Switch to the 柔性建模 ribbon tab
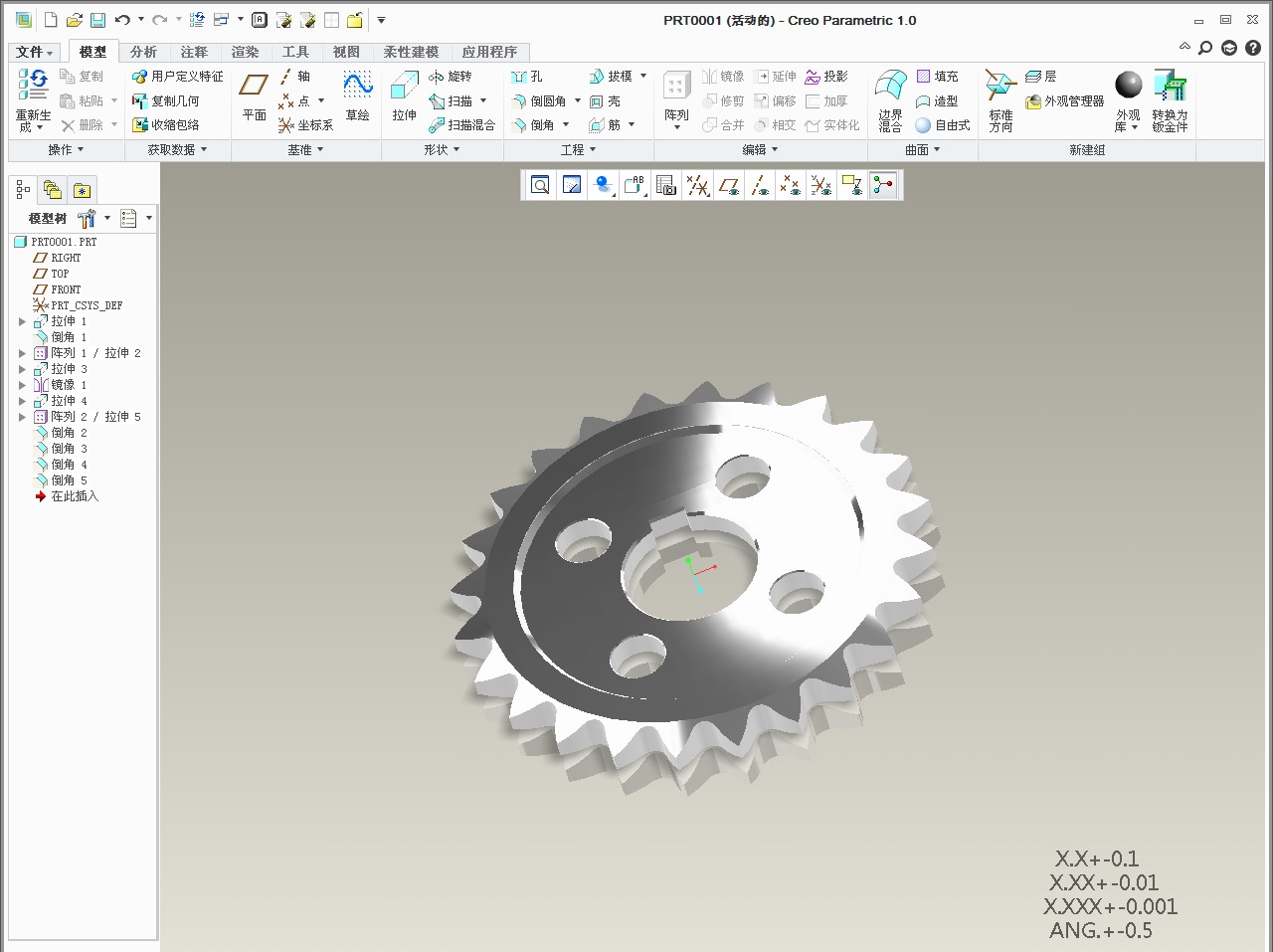Screen dimensions: 1273x952 pyautogui.click(x=411, y=52)
